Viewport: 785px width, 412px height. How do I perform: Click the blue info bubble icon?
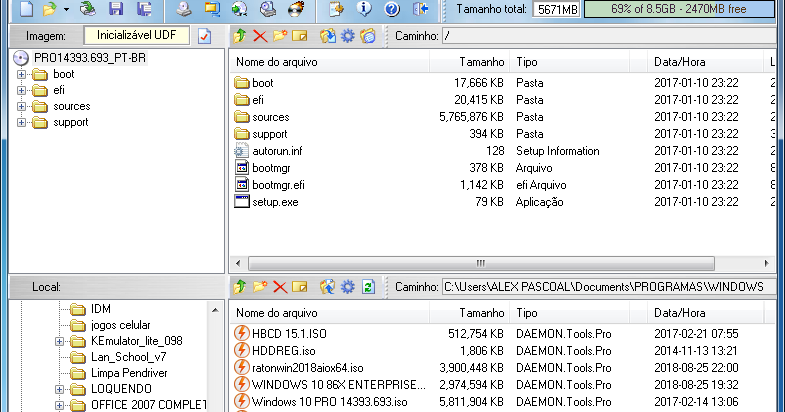[x=364, y=9]
